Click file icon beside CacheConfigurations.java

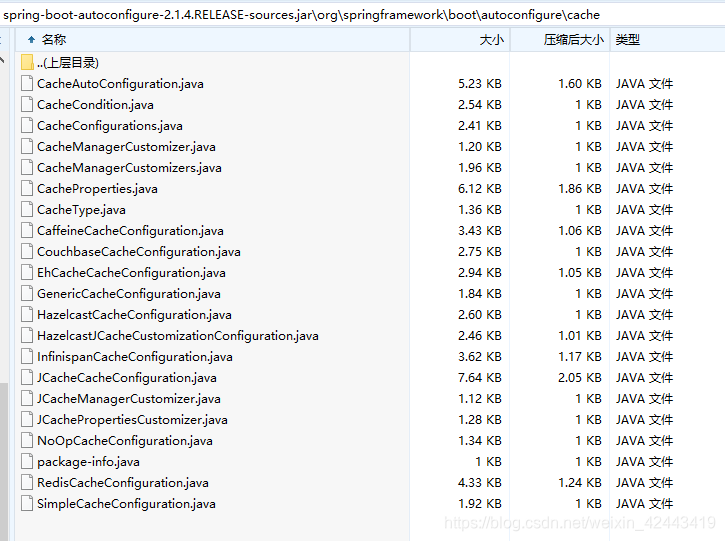pos(27,126)
